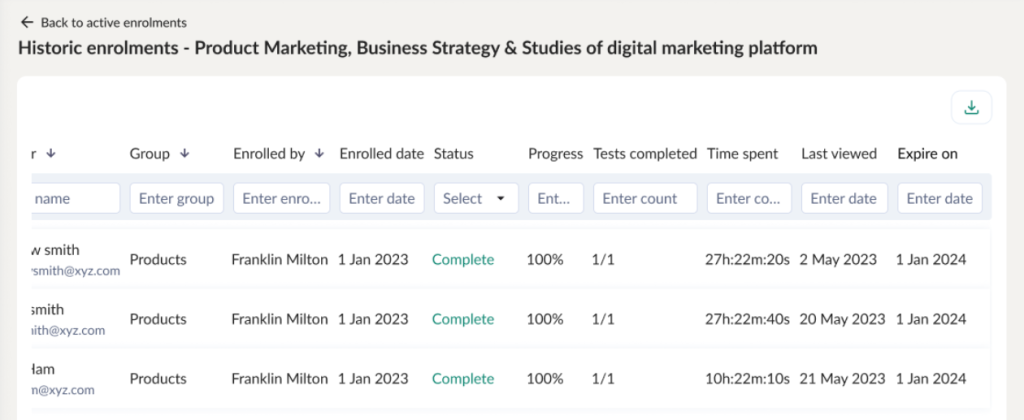Image resolution: width=1024 pixels, height=420 pixels.
Task: Open the Status Select dropdown
Action: coord(475,198)
